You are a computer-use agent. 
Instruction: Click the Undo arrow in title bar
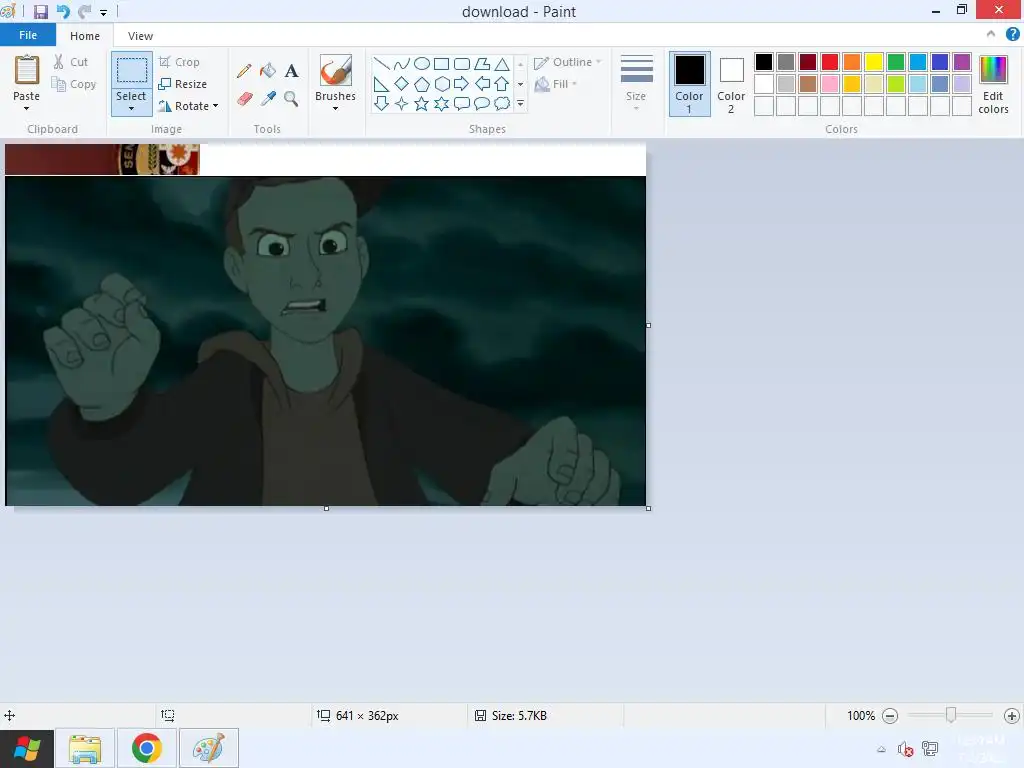pos(63,12)
